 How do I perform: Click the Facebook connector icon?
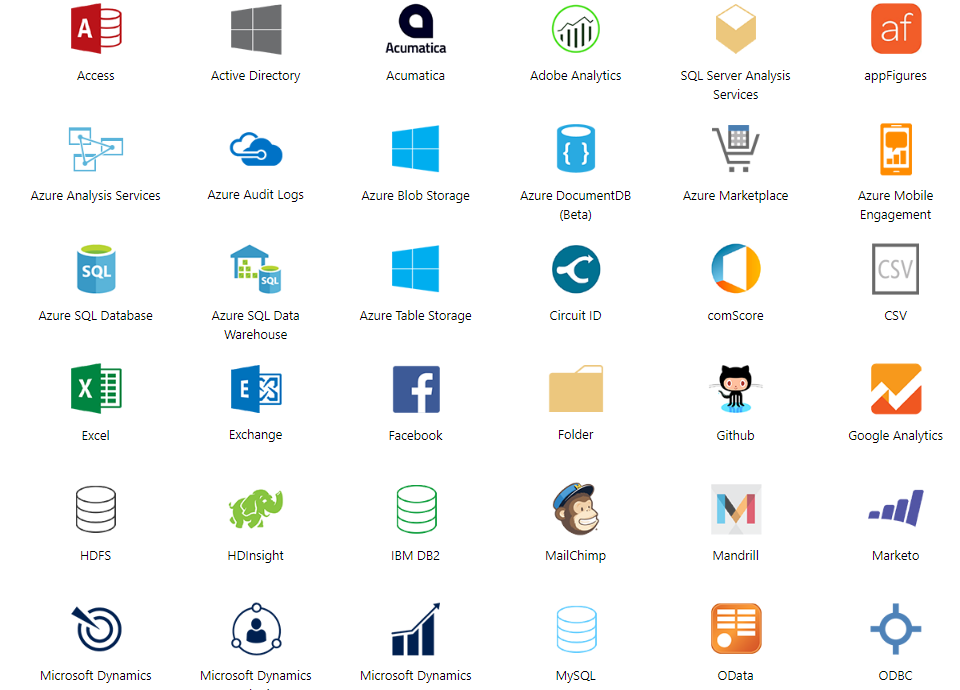click(416, 388)
